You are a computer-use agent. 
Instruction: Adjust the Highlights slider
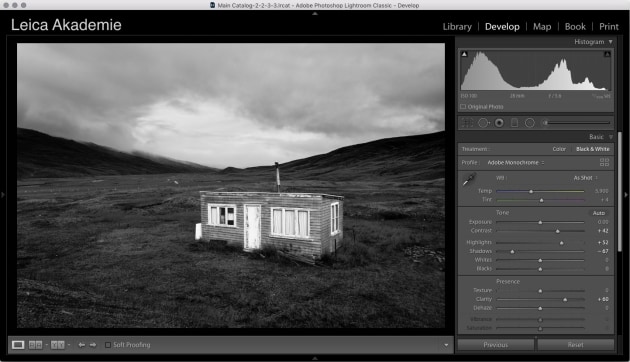[x=561, y=243]
